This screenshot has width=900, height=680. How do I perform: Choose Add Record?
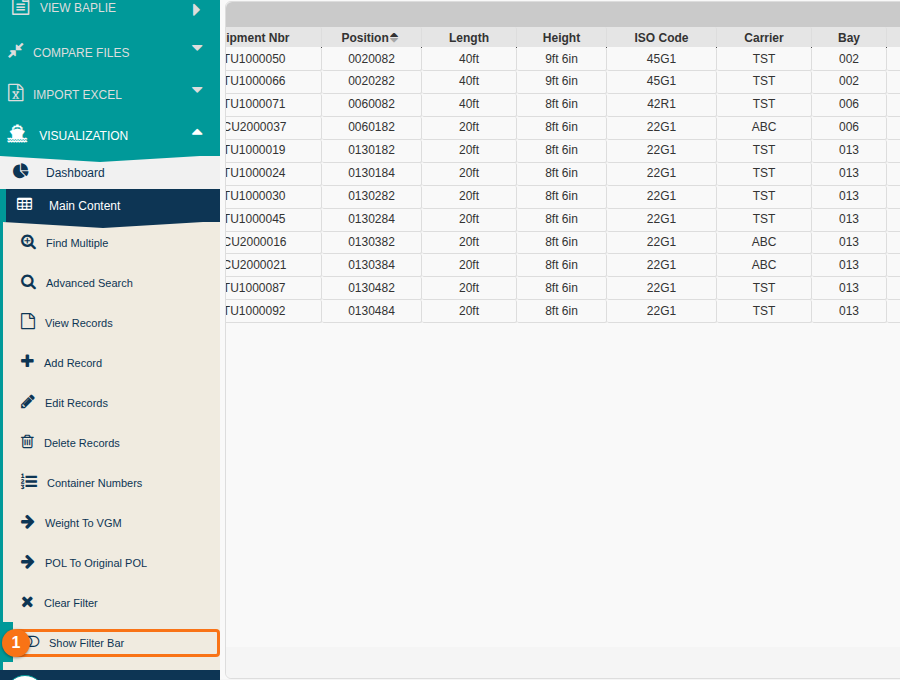[x=73, y=363]
